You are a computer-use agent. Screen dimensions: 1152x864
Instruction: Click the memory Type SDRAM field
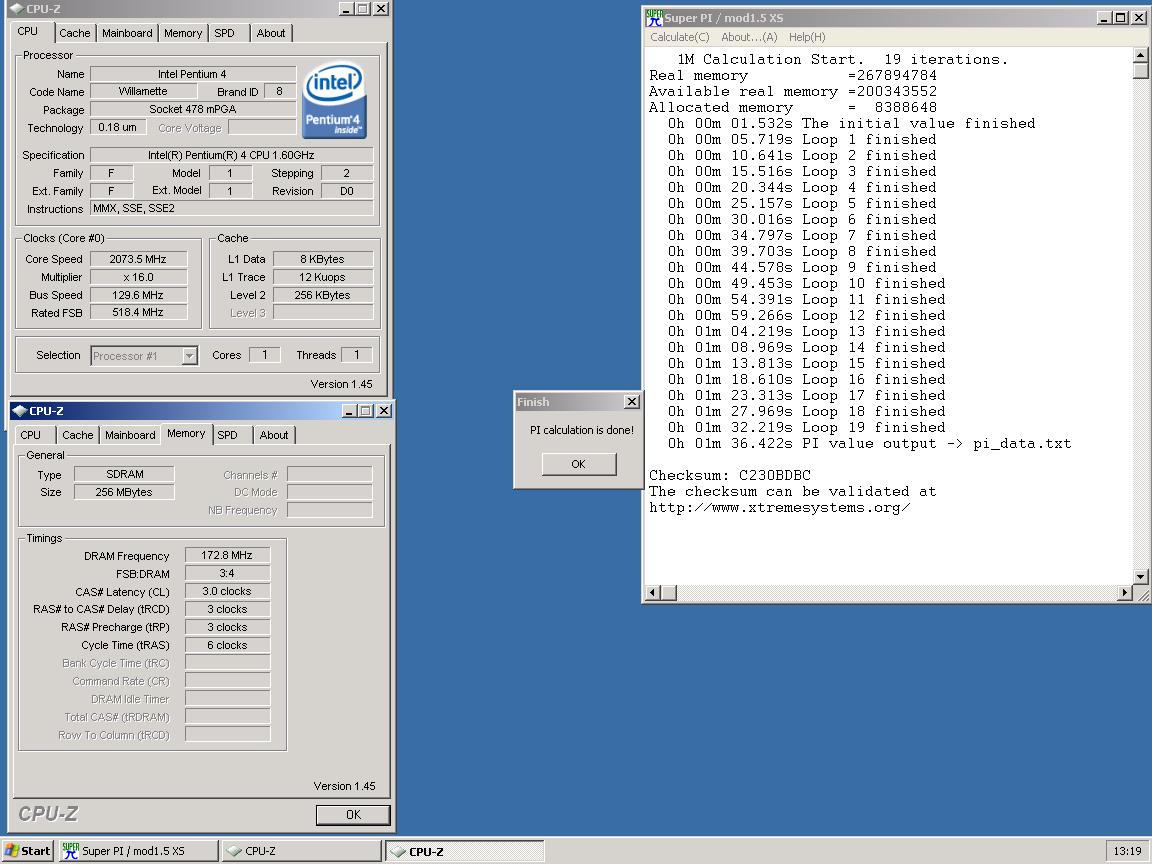click(x=124, y=474)
